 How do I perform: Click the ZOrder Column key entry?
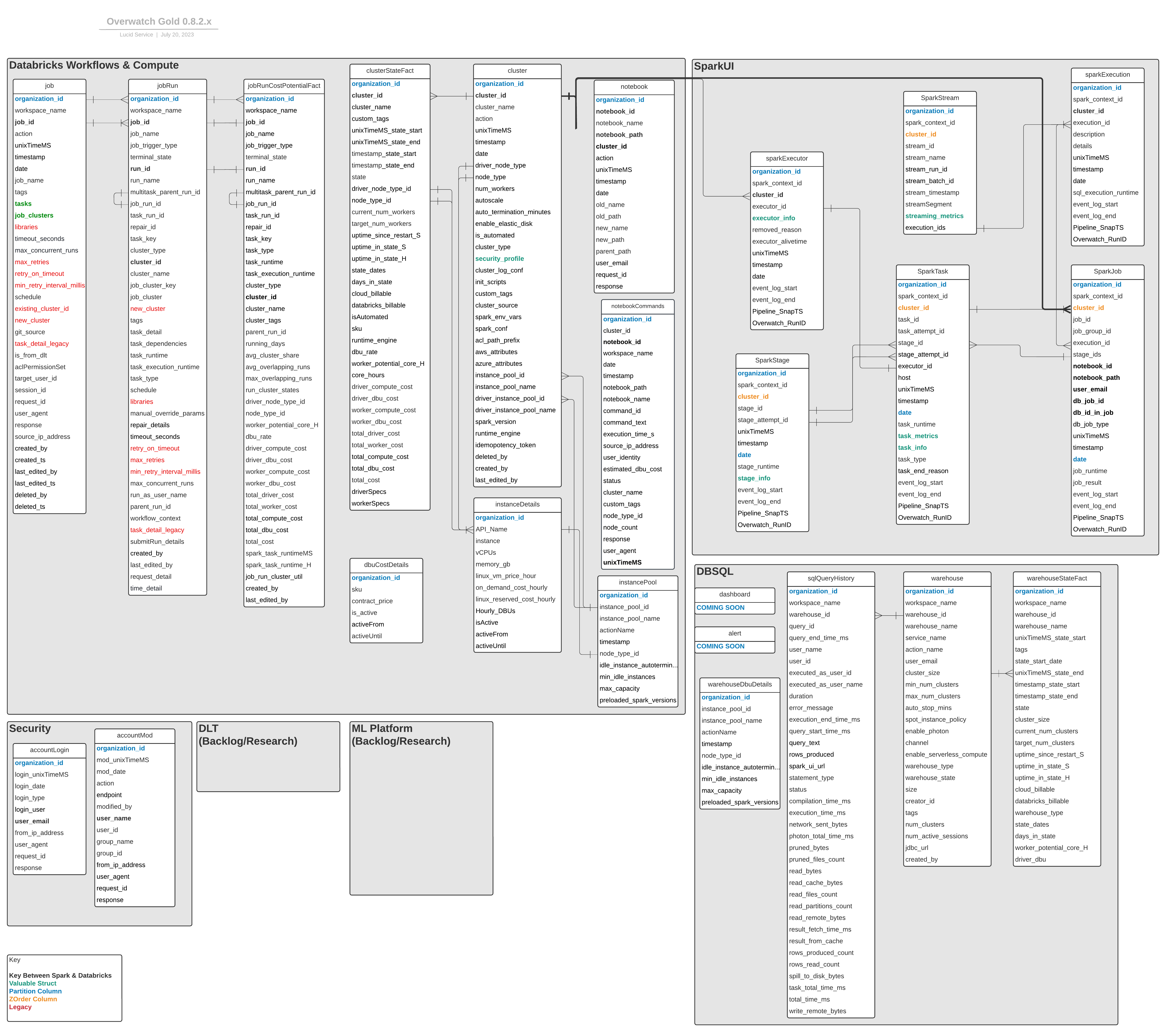33,1000
